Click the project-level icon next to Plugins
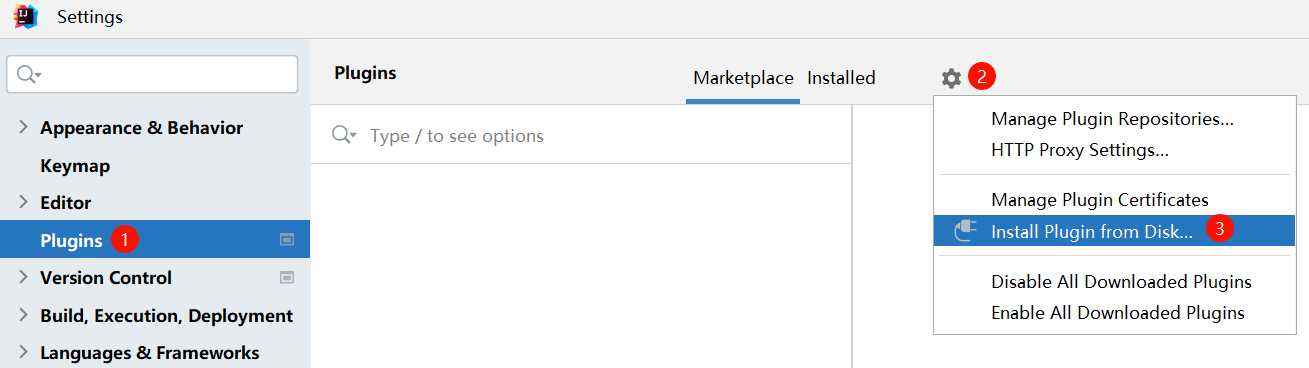Screen dimensions: 1309x368 click(x=287, y=240)
